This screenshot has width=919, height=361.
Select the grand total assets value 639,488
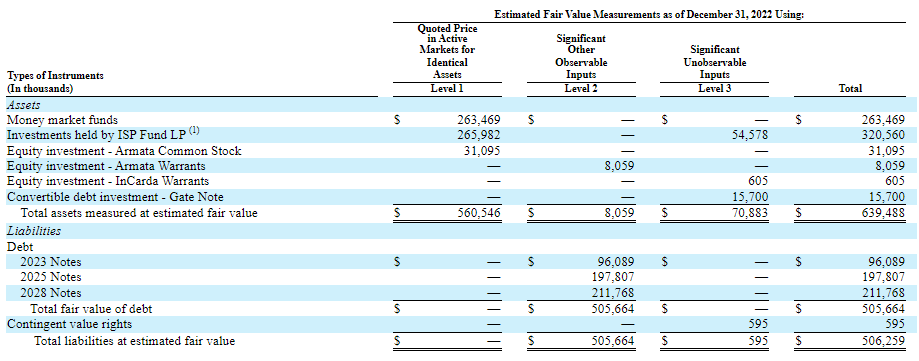883,213
